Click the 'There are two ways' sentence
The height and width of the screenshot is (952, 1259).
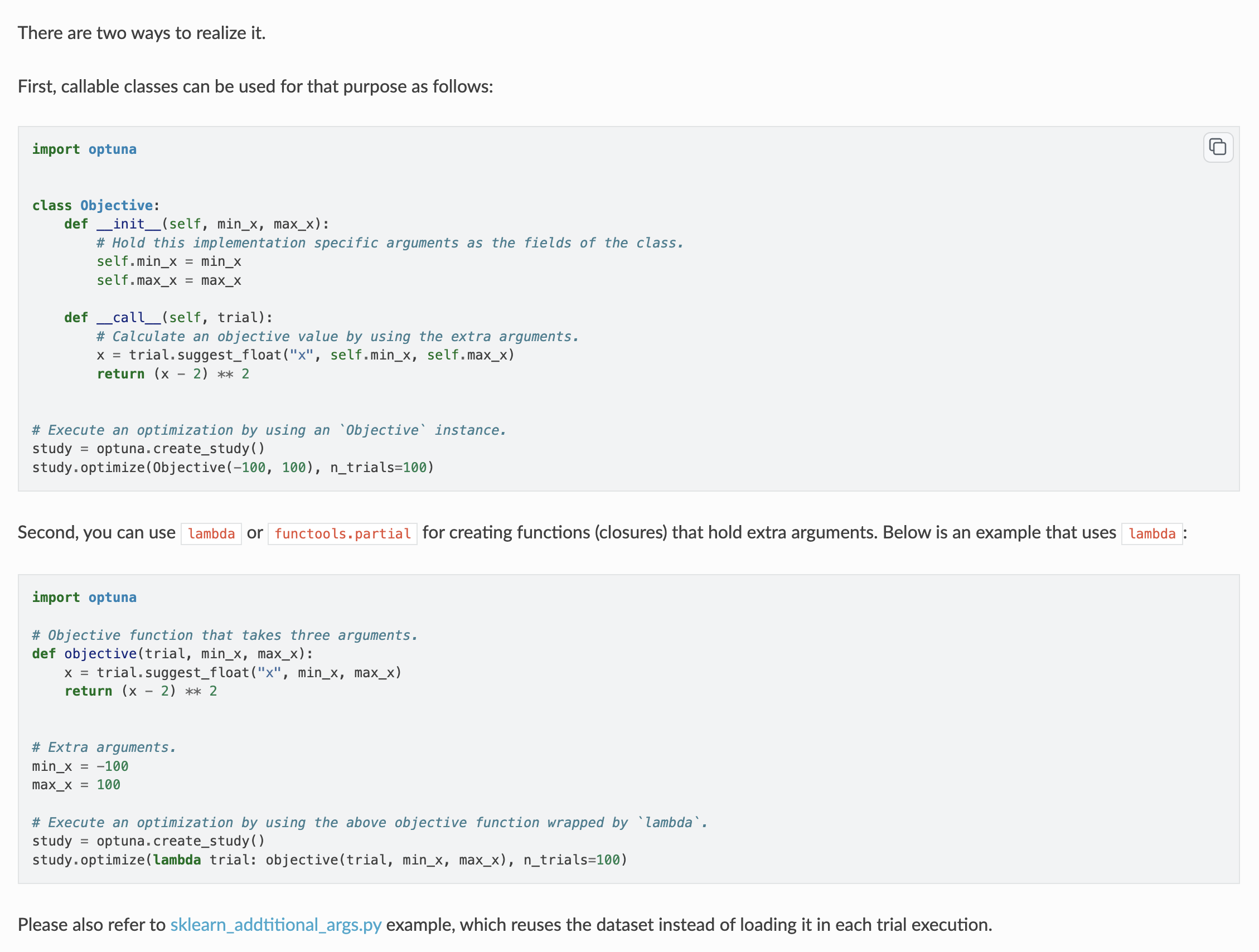[142, 33]
